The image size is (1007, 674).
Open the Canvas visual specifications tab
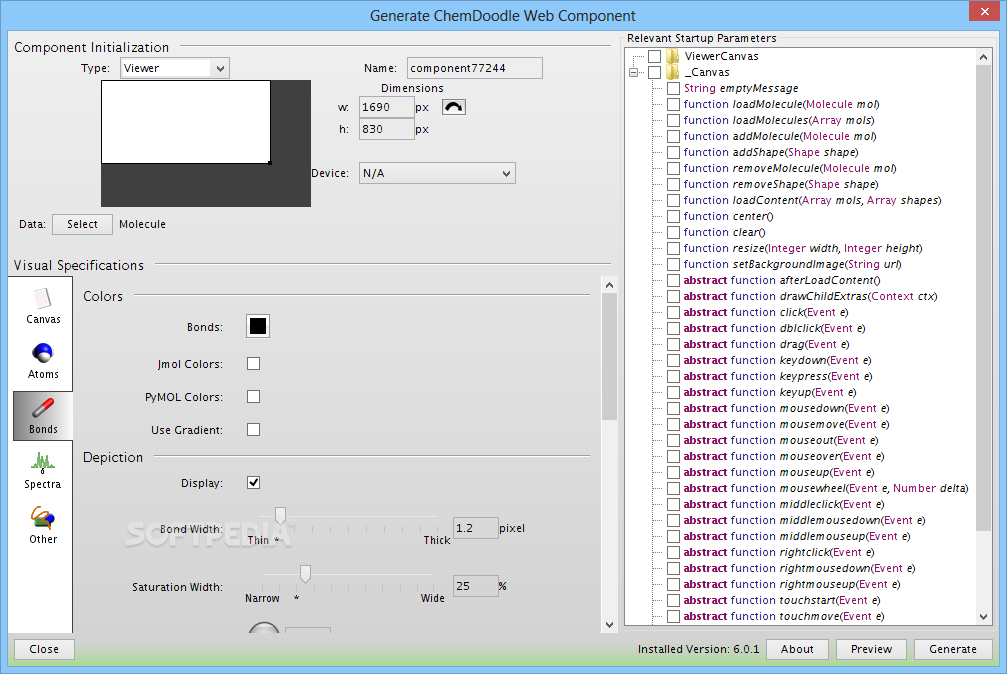(x=42, y=306)
